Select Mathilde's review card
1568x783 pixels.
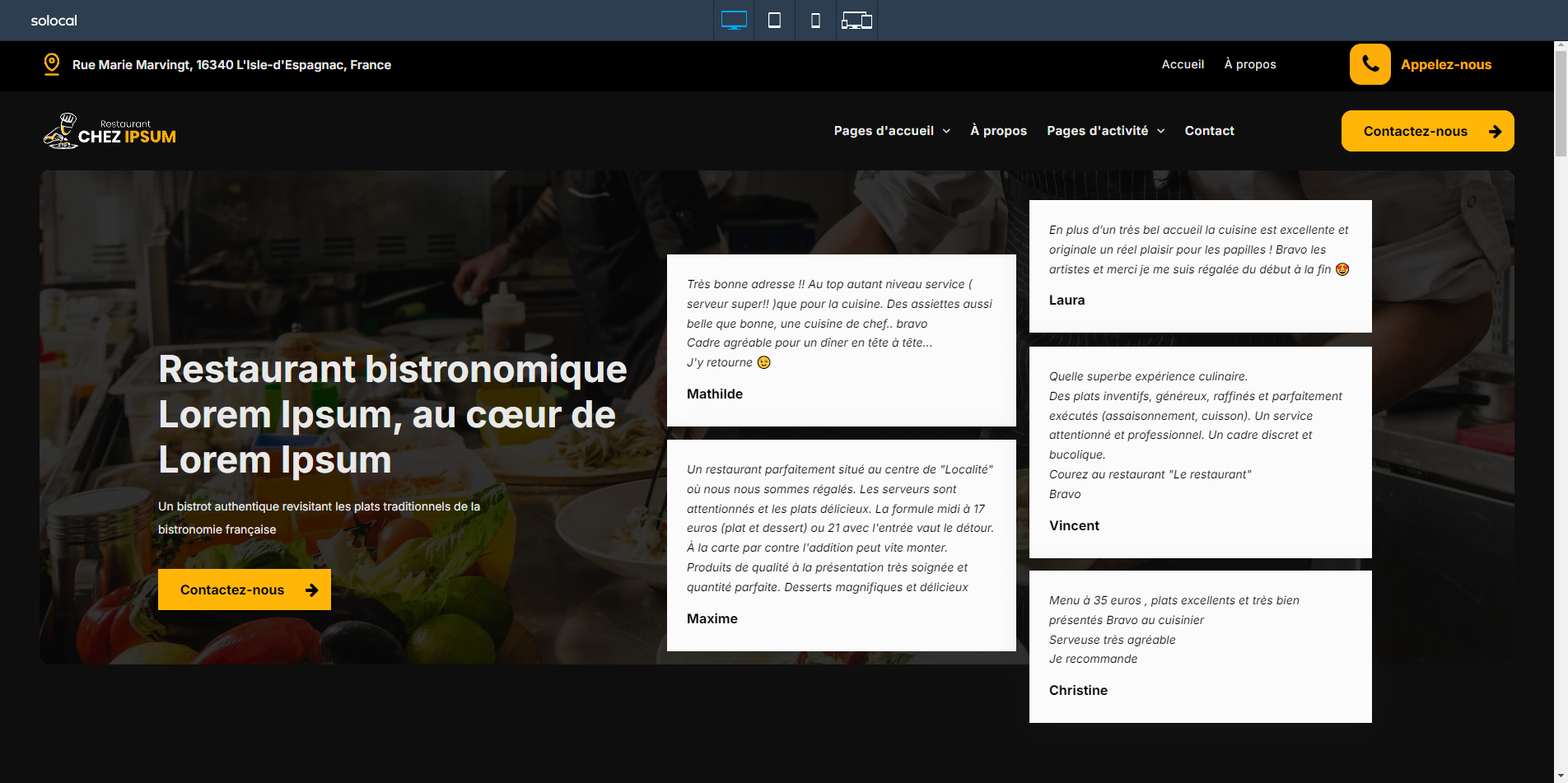tap(841, 340)
